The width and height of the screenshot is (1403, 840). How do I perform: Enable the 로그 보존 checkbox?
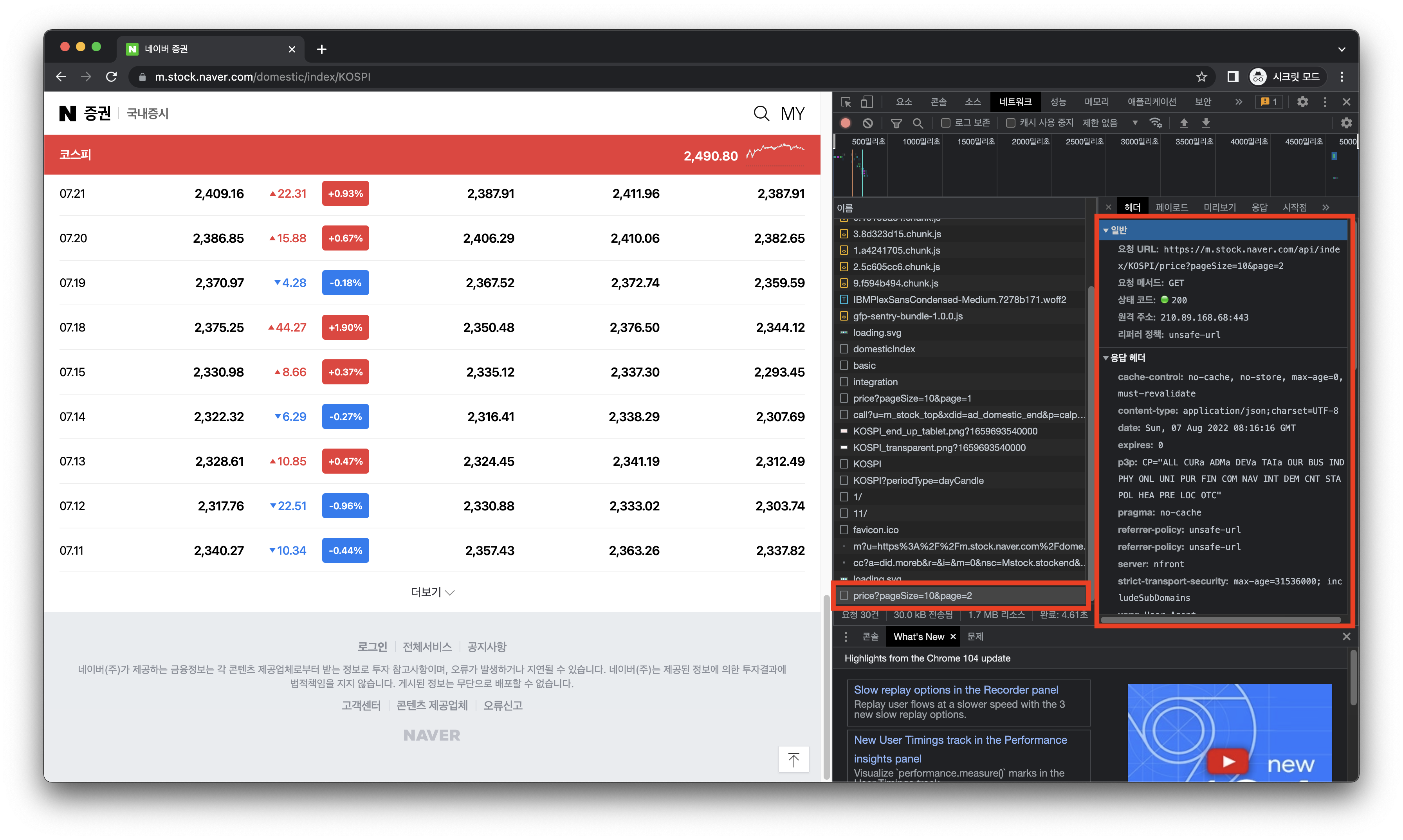(945, 123)
